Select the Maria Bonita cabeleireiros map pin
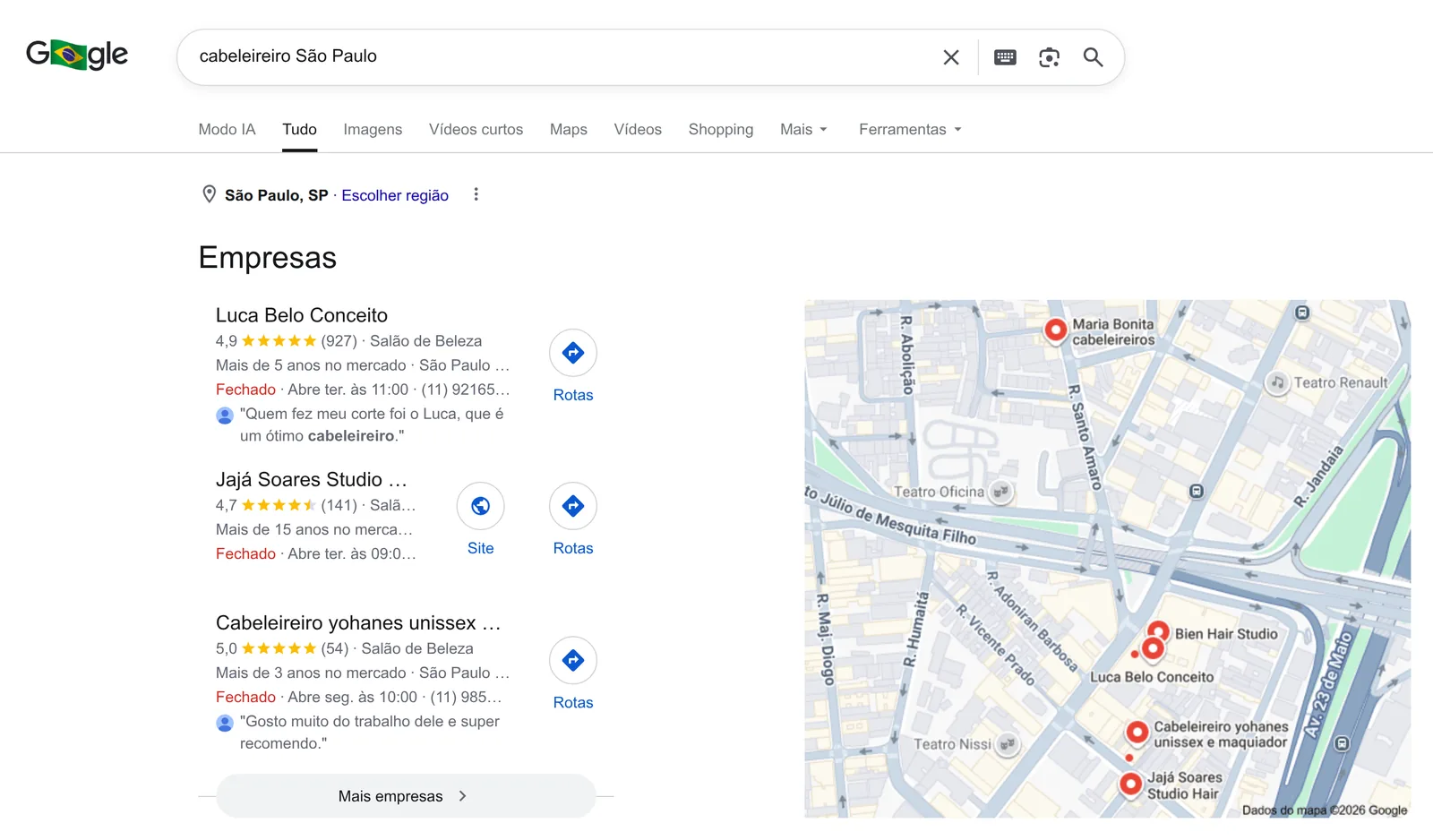Screen dimensions: 1433x840 (x=1056, y=330)
